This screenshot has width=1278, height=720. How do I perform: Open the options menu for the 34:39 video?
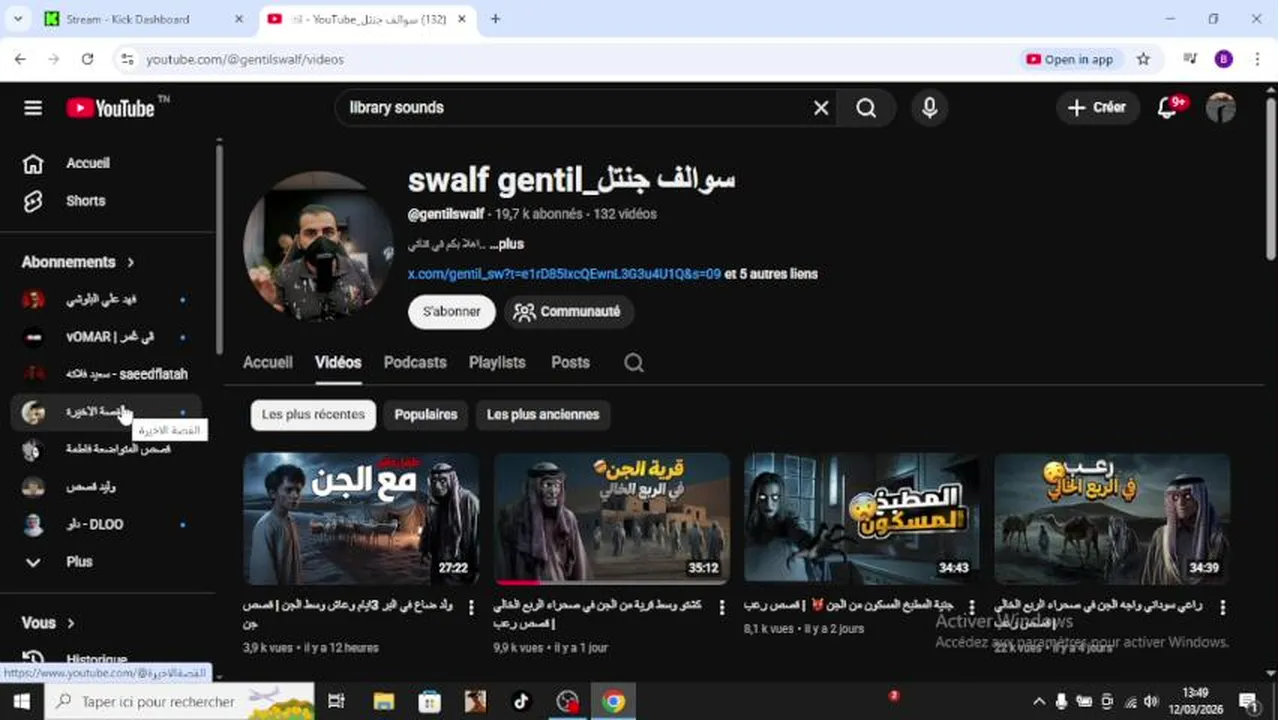click(1222, 608)
